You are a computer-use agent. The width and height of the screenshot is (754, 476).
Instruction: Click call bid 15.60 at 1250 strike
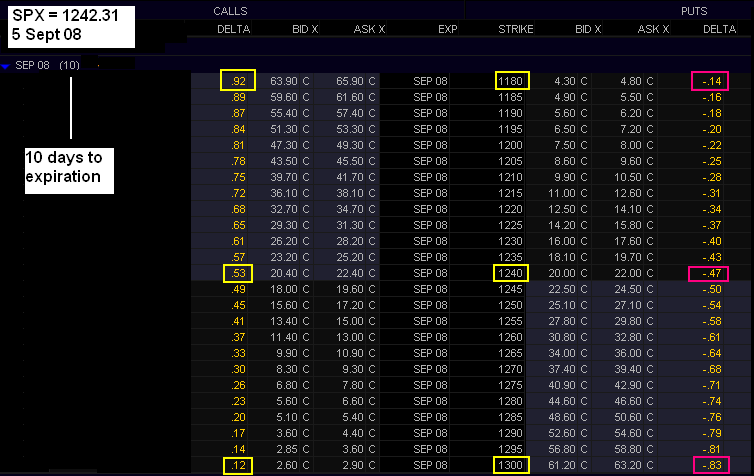[284, 305]
